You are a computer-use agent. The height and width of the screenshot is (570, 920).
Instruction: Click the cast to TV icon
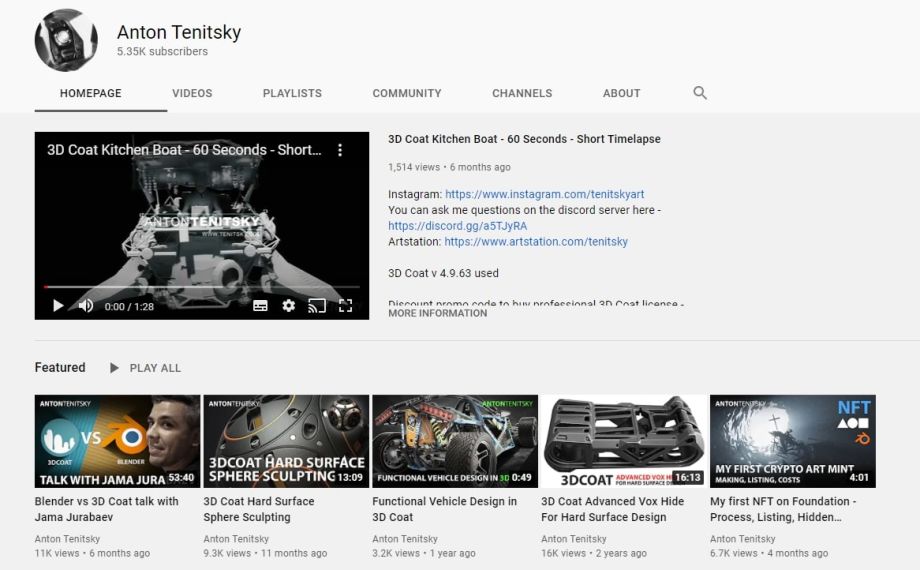[x=317, y=305]
